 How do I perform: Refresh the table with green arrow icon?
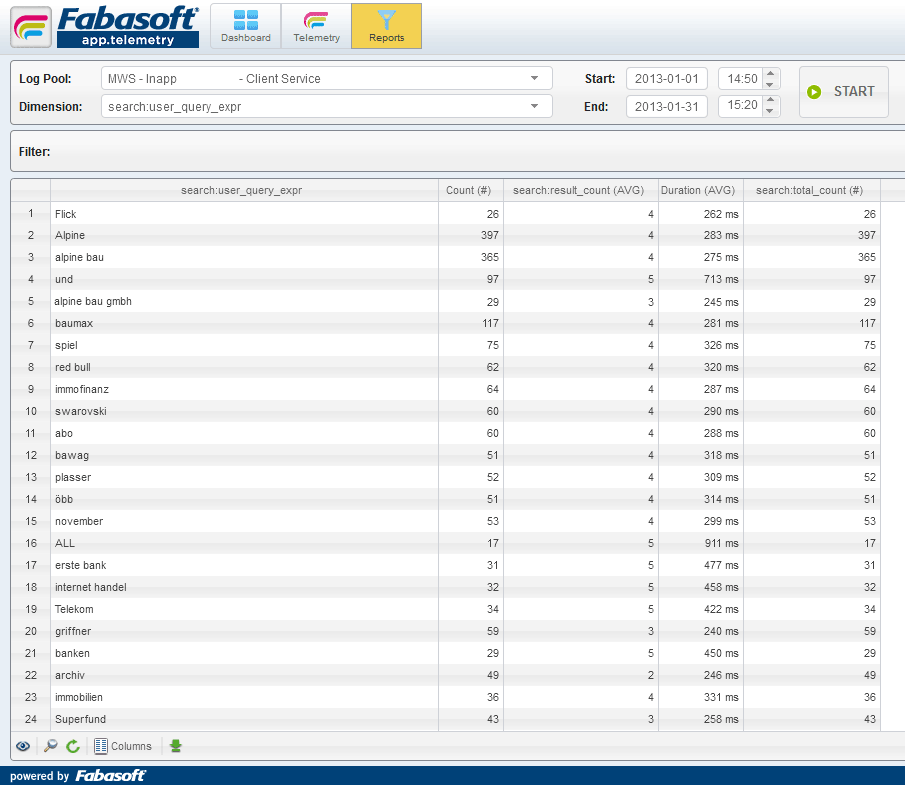click(x=73, y=746)
